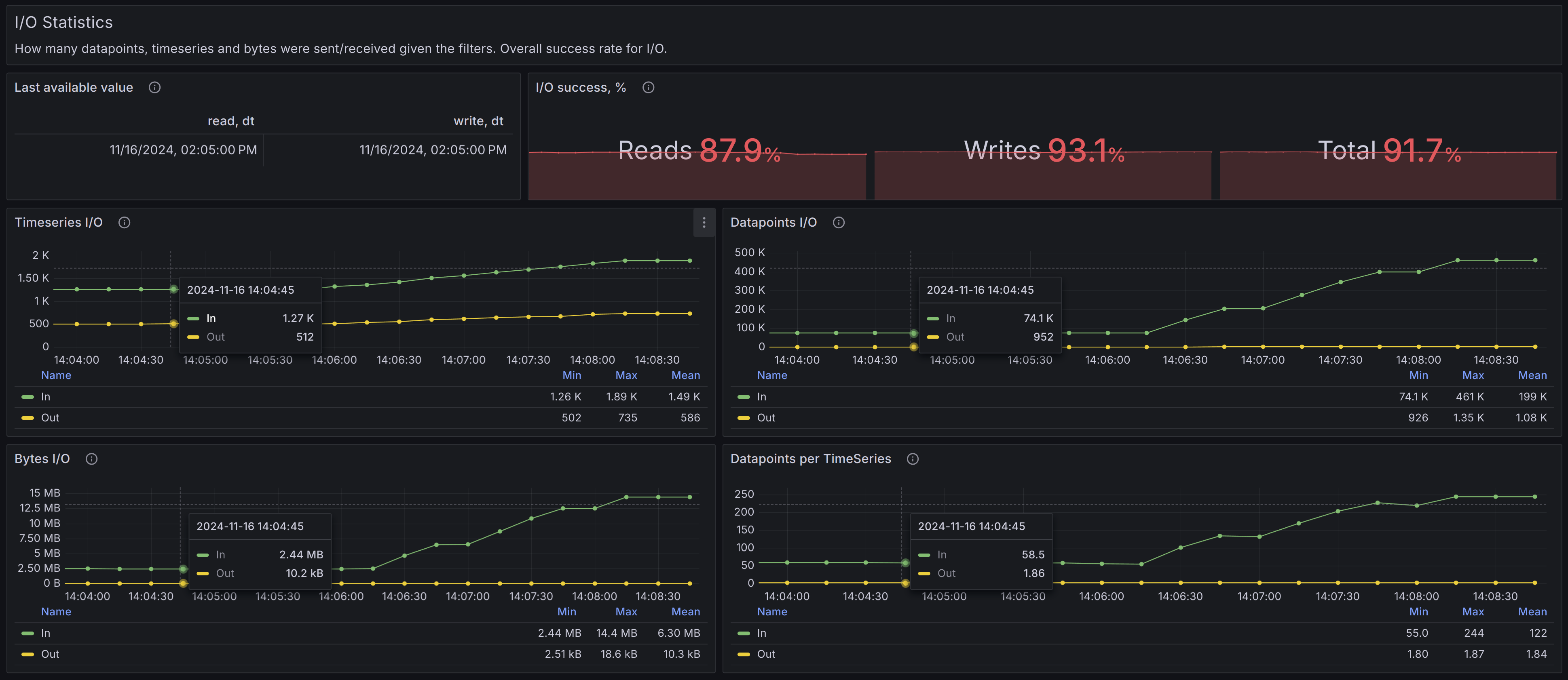This screenshot has height=680, width=1568.
Task: Sort Timeseries I/O legend by Max column
Action: click(626, 375)
